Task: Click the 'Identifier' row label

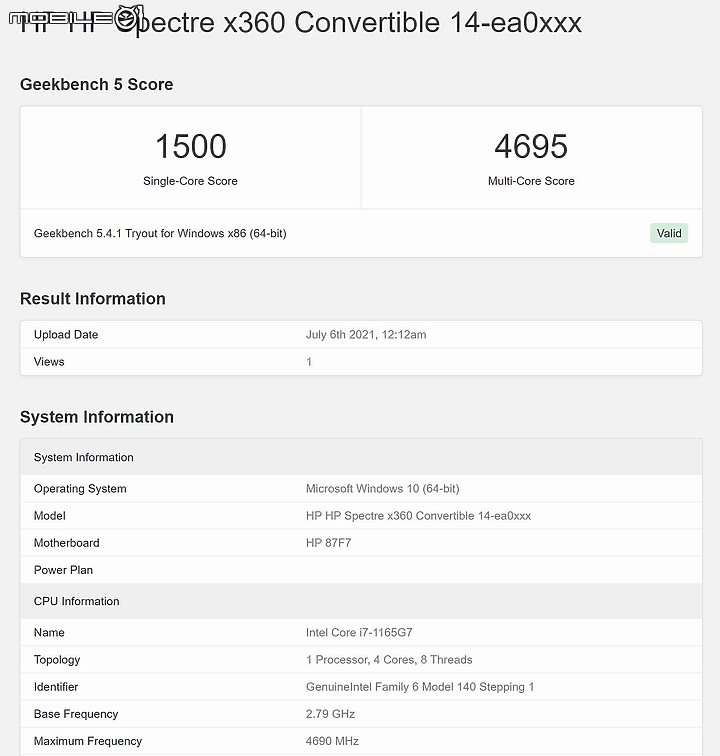Action: [x=56, y=687]
